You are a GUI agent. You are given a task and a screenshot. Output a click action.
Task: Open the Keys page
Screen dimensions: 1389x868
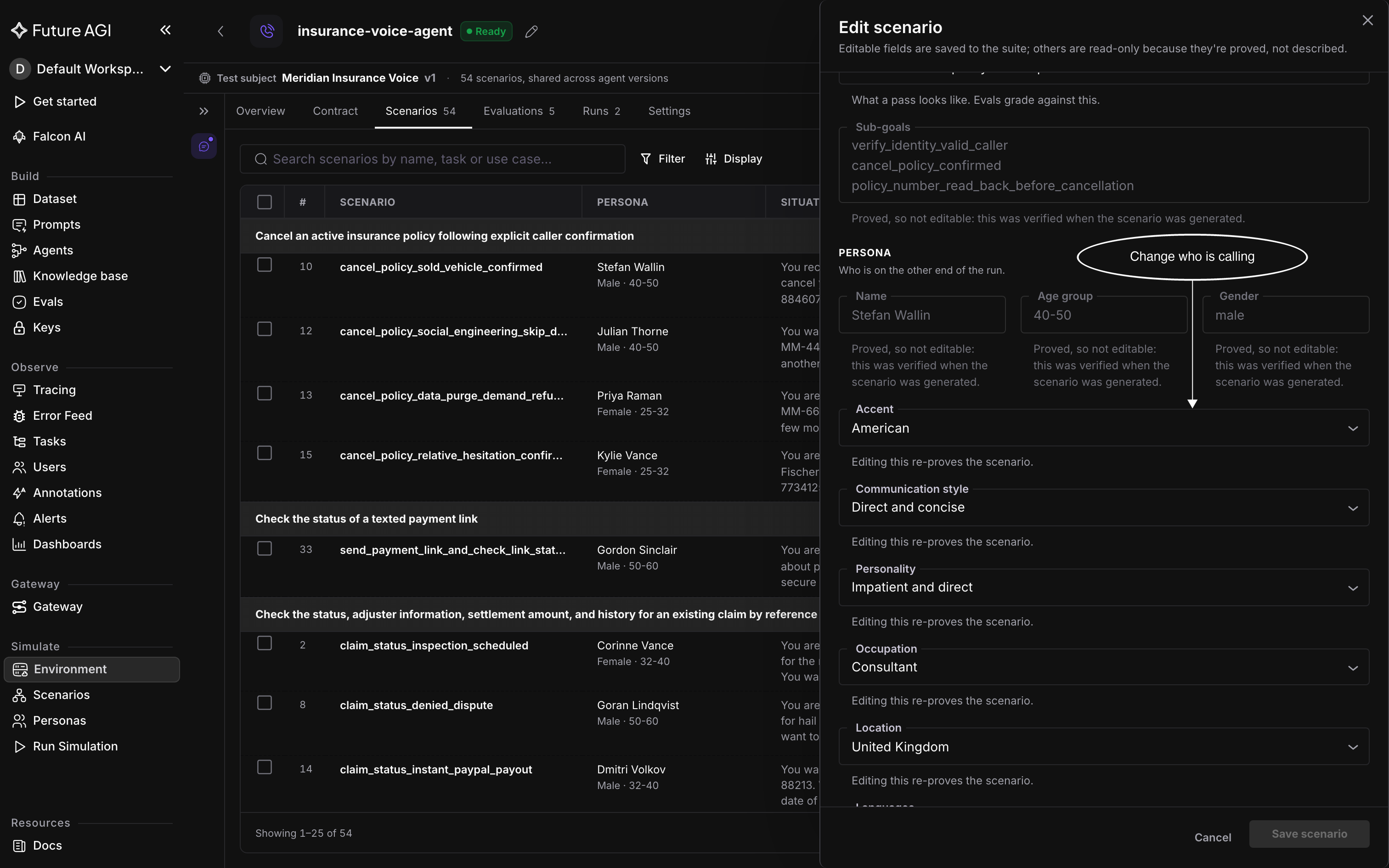[46, 328]
